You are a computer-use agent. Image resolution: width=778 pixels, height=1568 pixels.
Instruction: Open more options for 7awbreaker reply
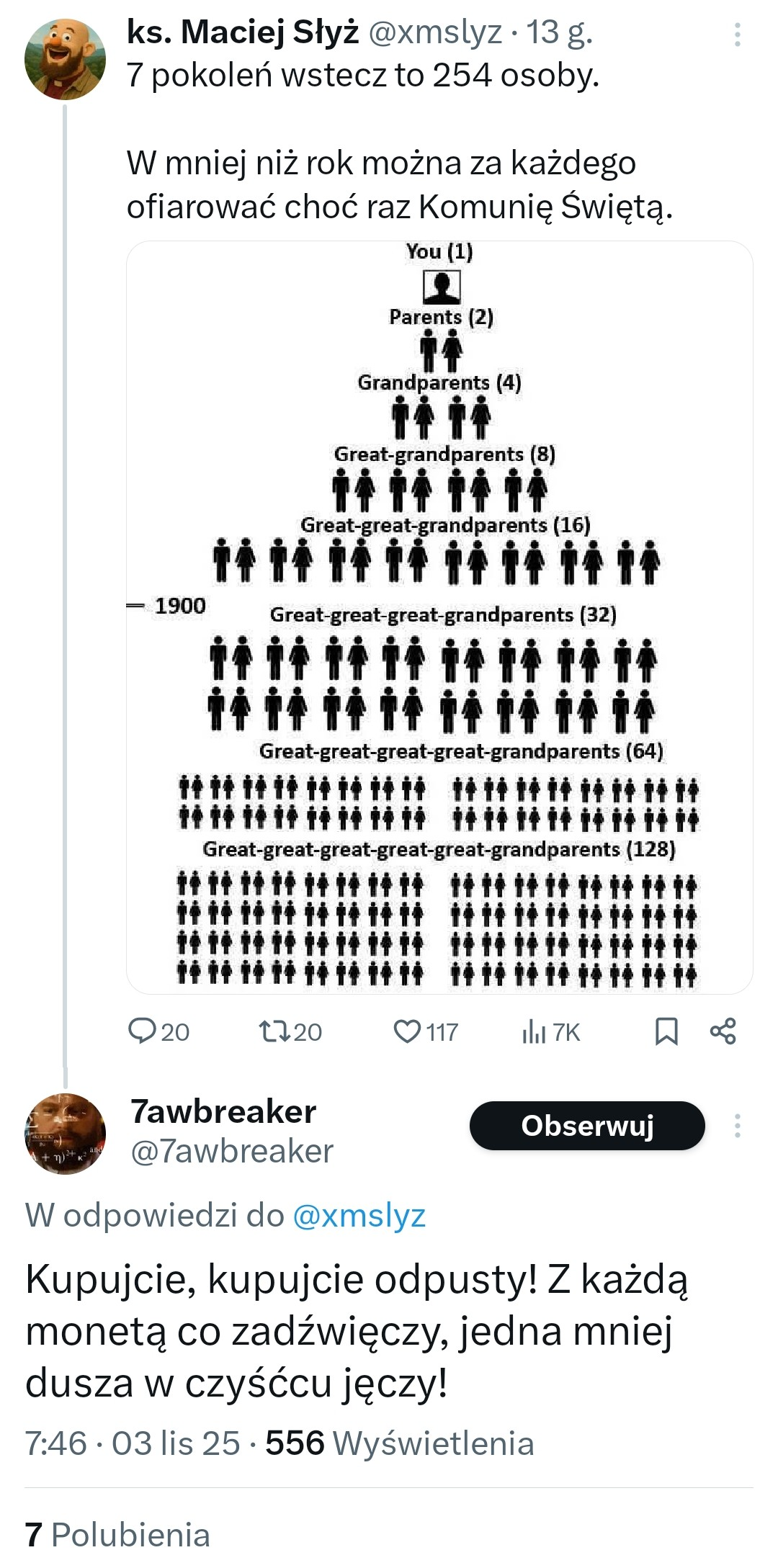pyautogui.click(x=737, y=1126)
